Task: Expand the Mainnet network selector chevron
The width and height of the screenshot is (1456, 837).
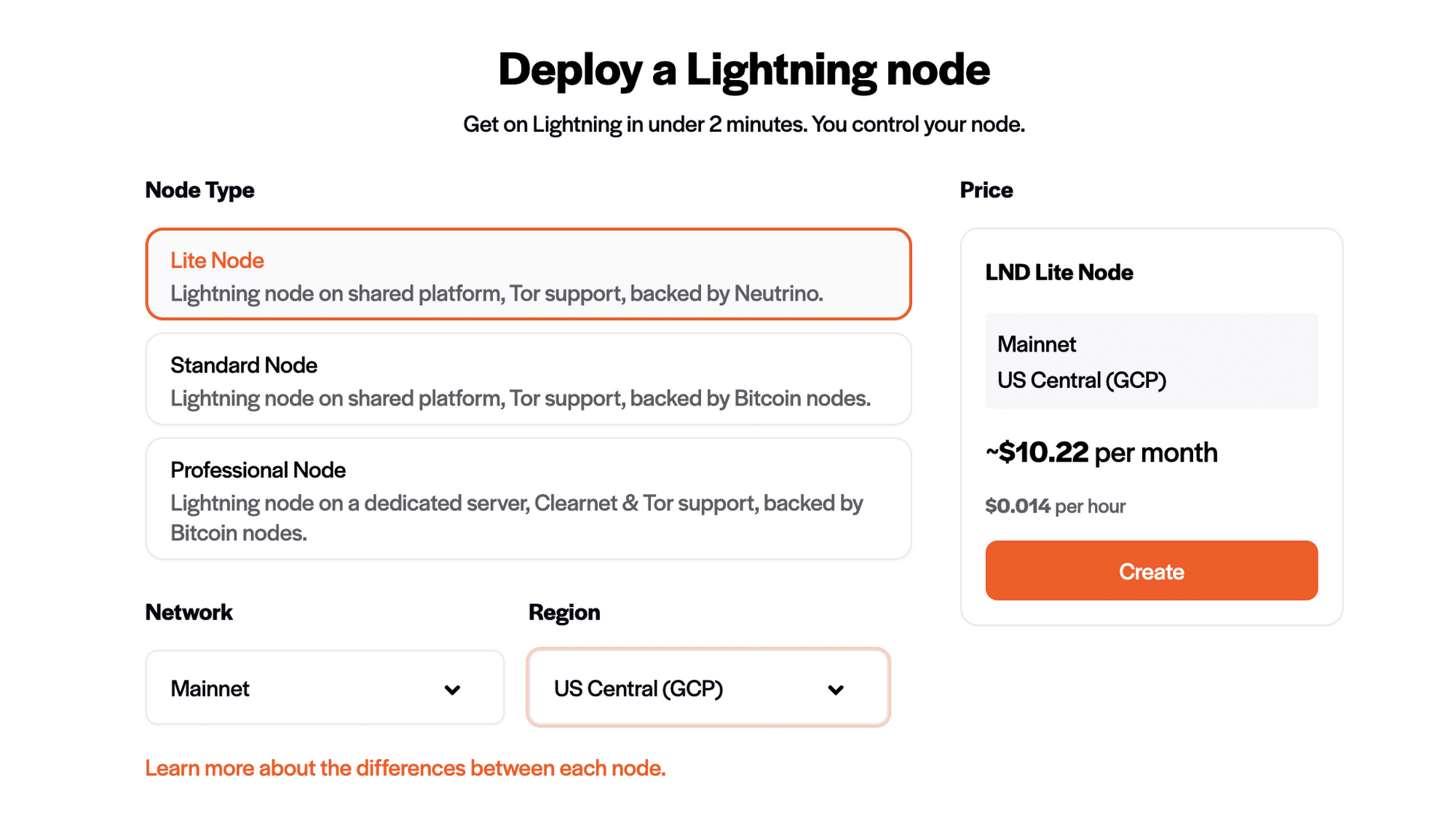Action: coord(453,689)
